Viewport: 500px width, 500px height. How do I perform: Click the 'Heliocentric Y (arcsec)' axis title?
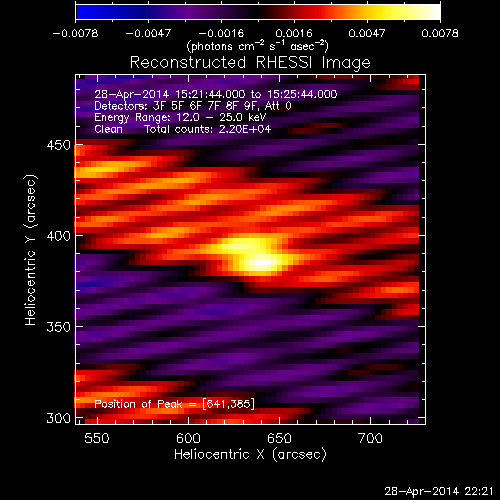pos(31,250)
